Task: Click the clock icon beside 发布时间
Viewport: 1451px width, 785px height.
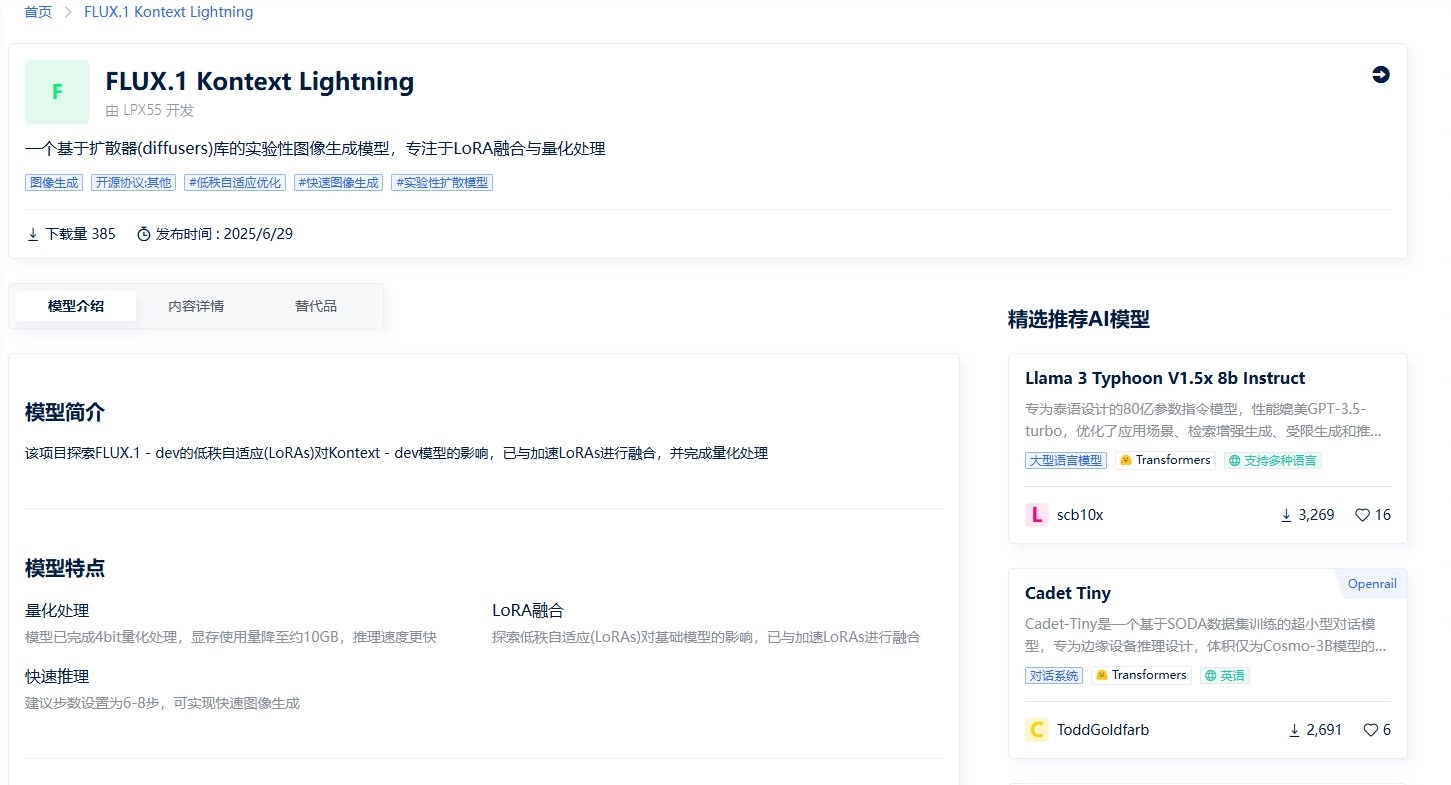Action: pos(144,234)
